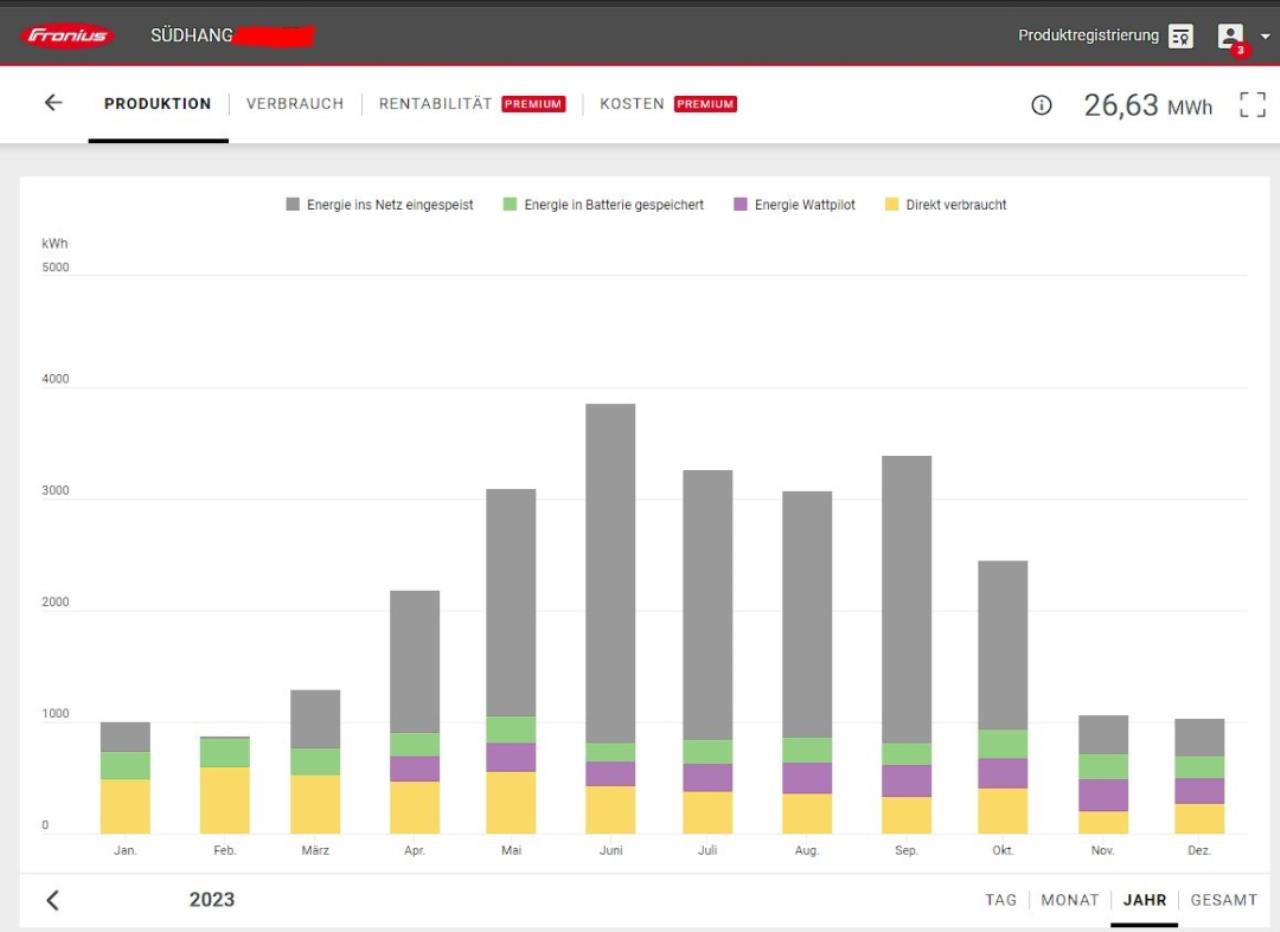The image size is (1280, 932).
Task: Open the user account profile icon
Action: [x=1230, y=36]
